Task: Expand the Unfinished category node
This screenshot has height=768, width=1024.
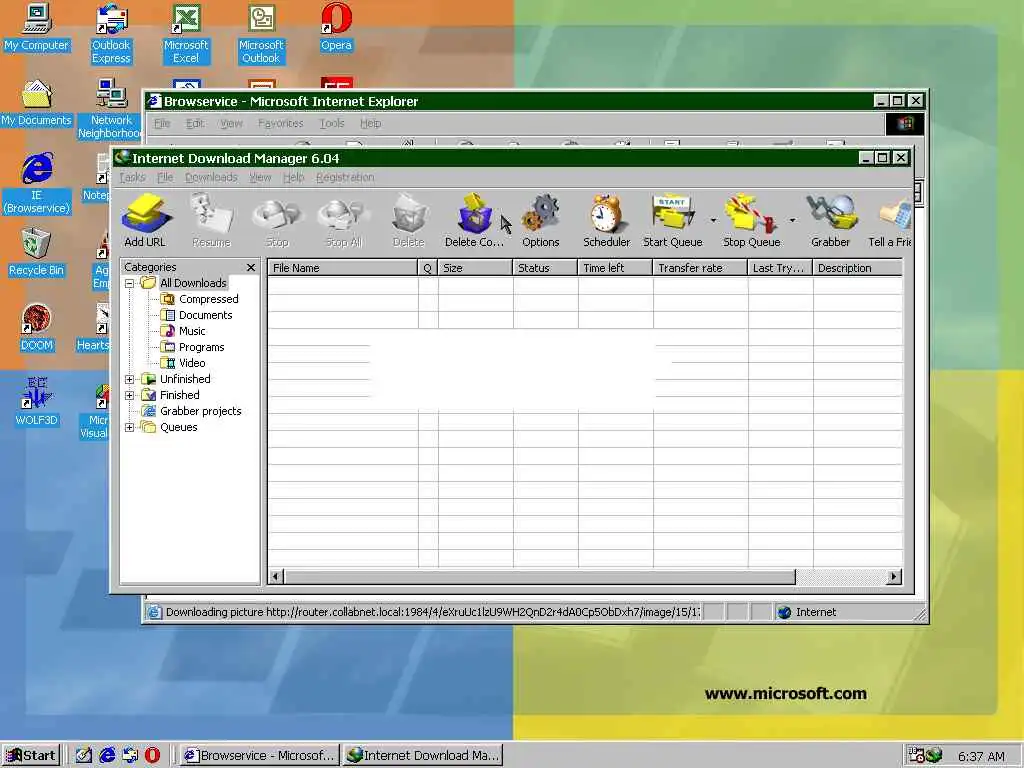Action: coord(129,379)
